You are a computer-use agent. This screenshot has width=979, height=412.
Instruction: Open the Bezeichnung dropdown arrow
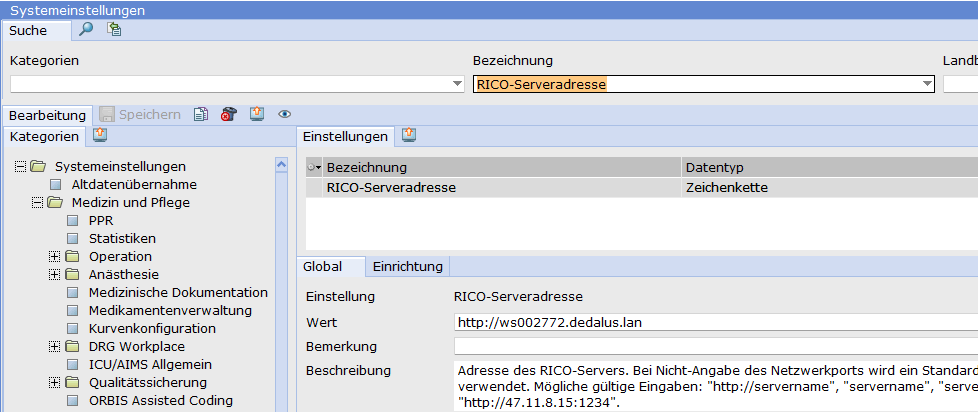(x=927, y=84)
